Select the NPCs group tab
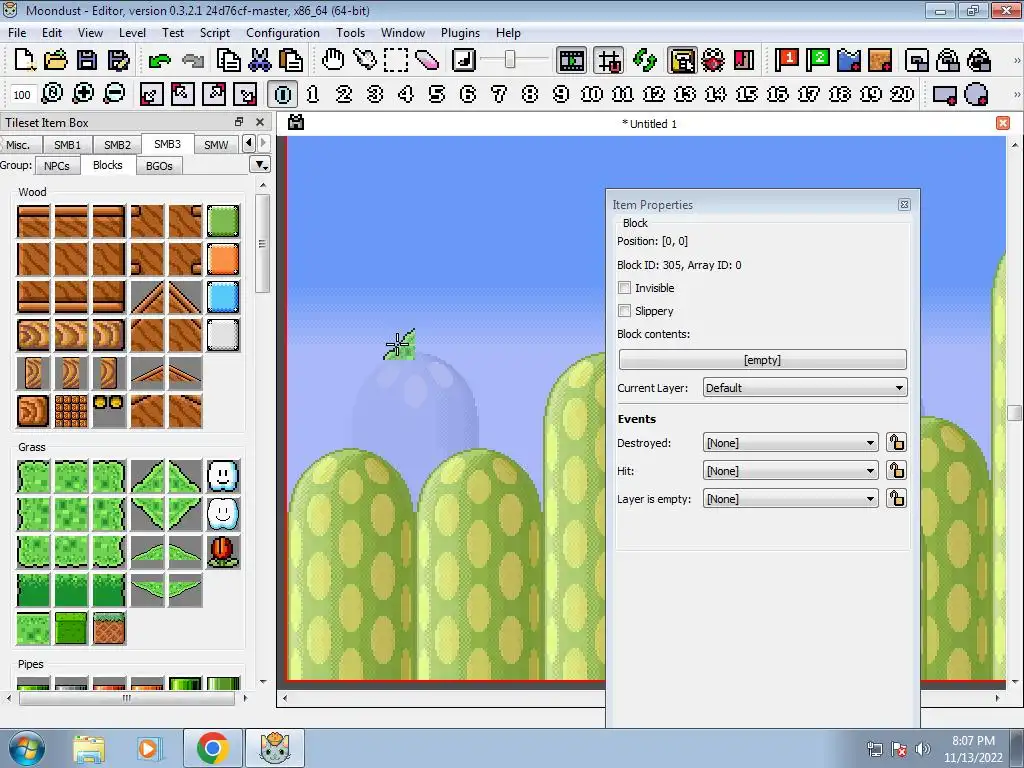This screenshot has width=1024, height=768. click(x=57, y=166)
